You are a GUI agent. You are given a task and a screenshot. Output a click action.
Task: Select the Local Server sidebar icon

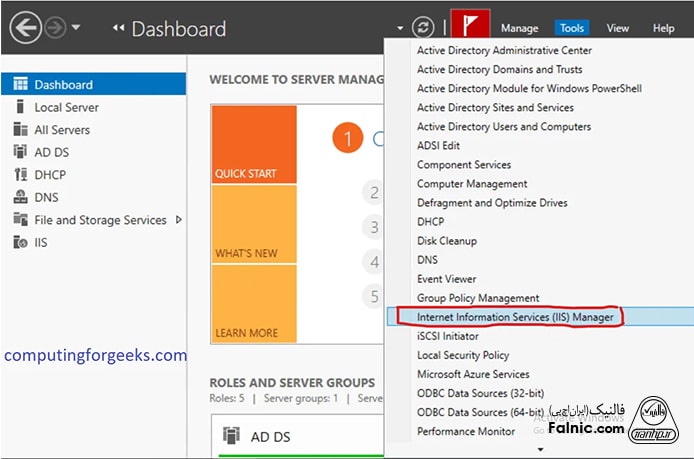[19, 107]
